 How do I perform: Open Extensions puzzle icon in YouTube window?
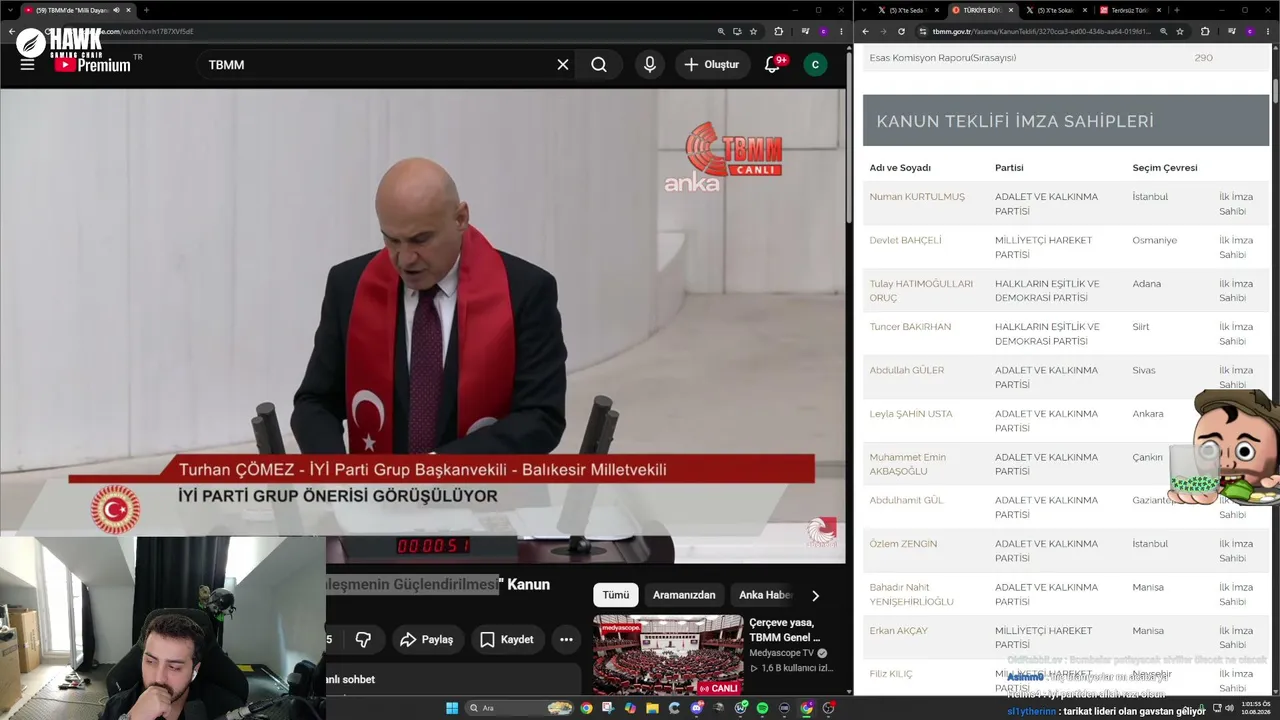pos(779,31)
